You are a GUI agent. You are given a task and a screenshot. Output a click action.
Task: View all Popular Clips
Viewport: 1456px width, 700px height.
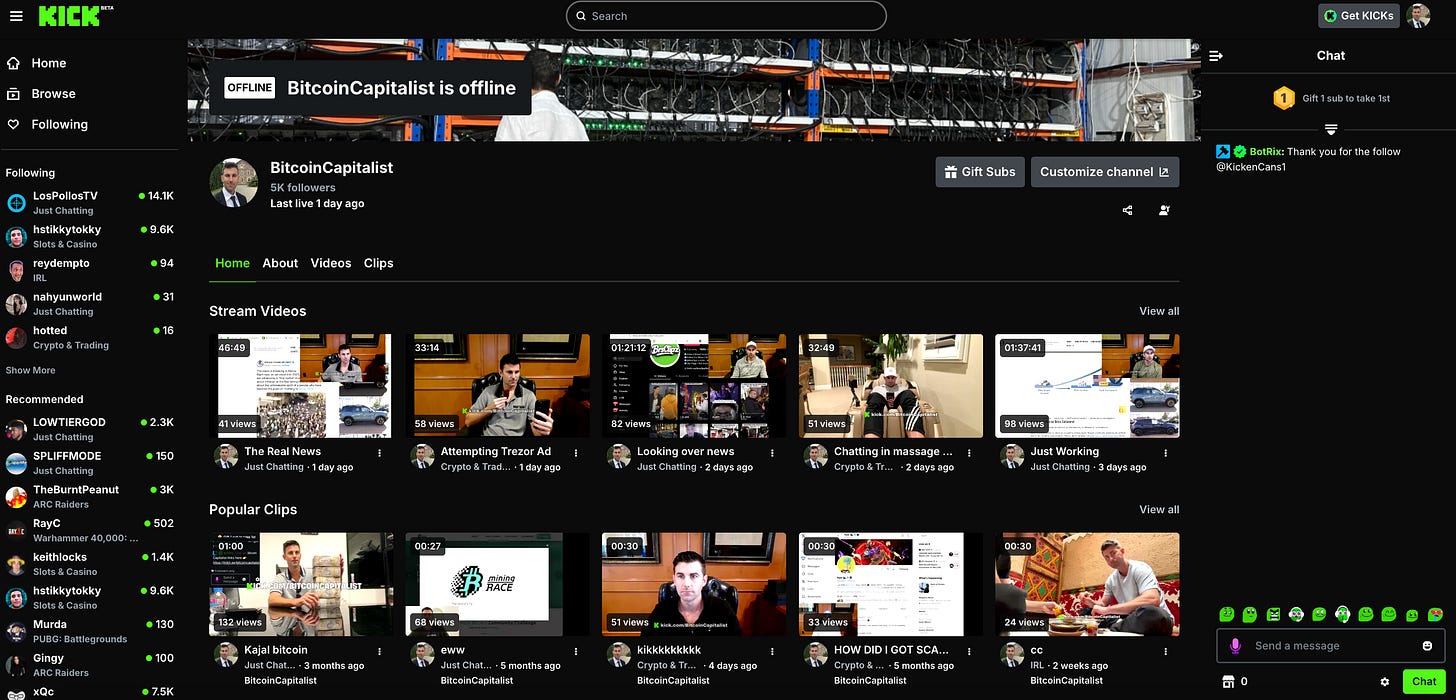coord(1159,509)
